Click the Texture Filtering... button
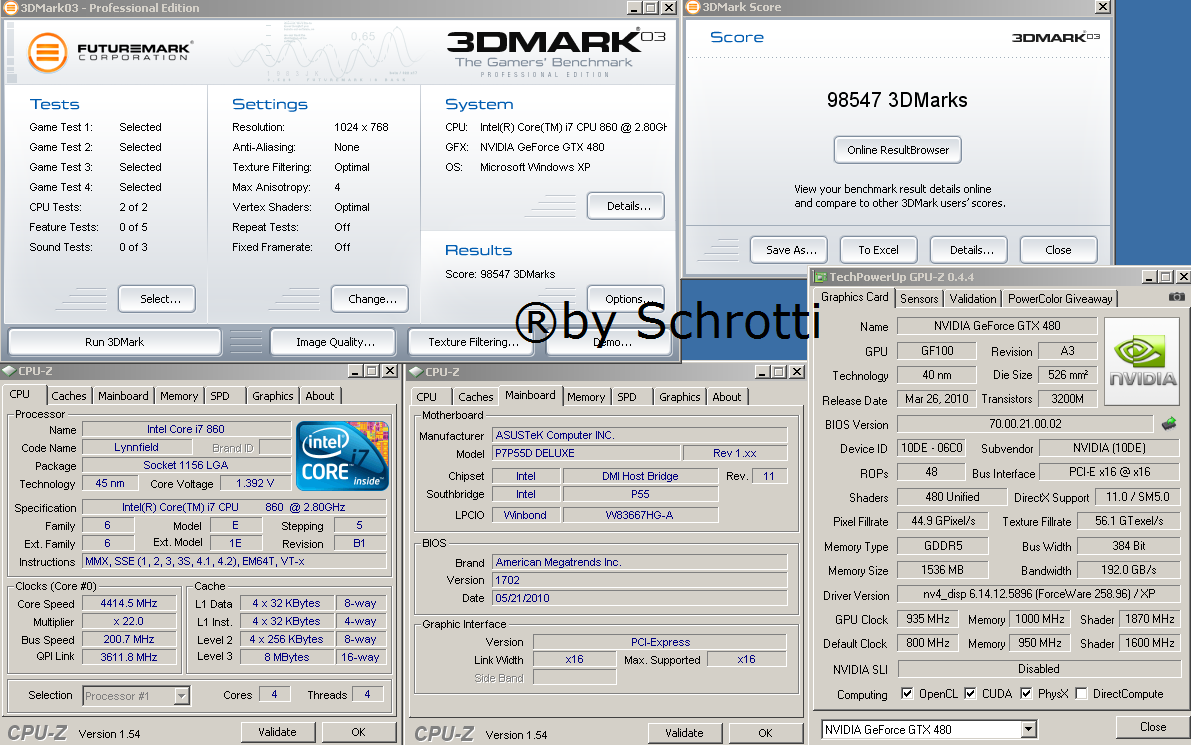1191x745 pixels. click(x=471, y=342)
